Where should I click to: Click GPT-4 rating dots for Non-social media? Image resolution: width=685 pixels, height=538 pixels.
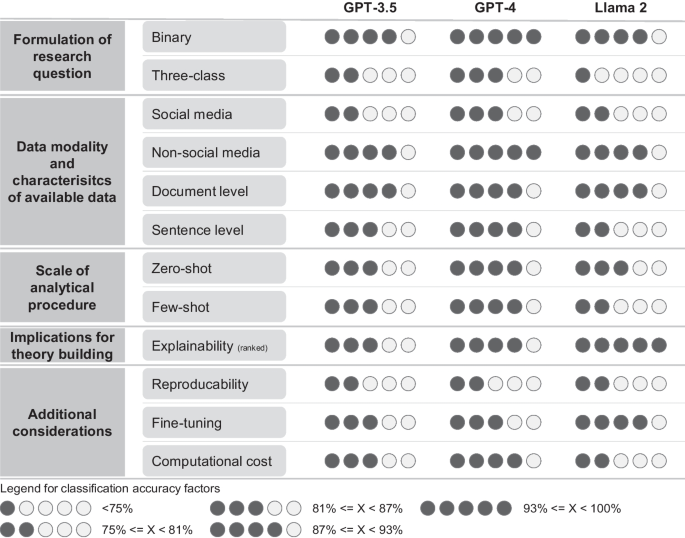point(495,152)
